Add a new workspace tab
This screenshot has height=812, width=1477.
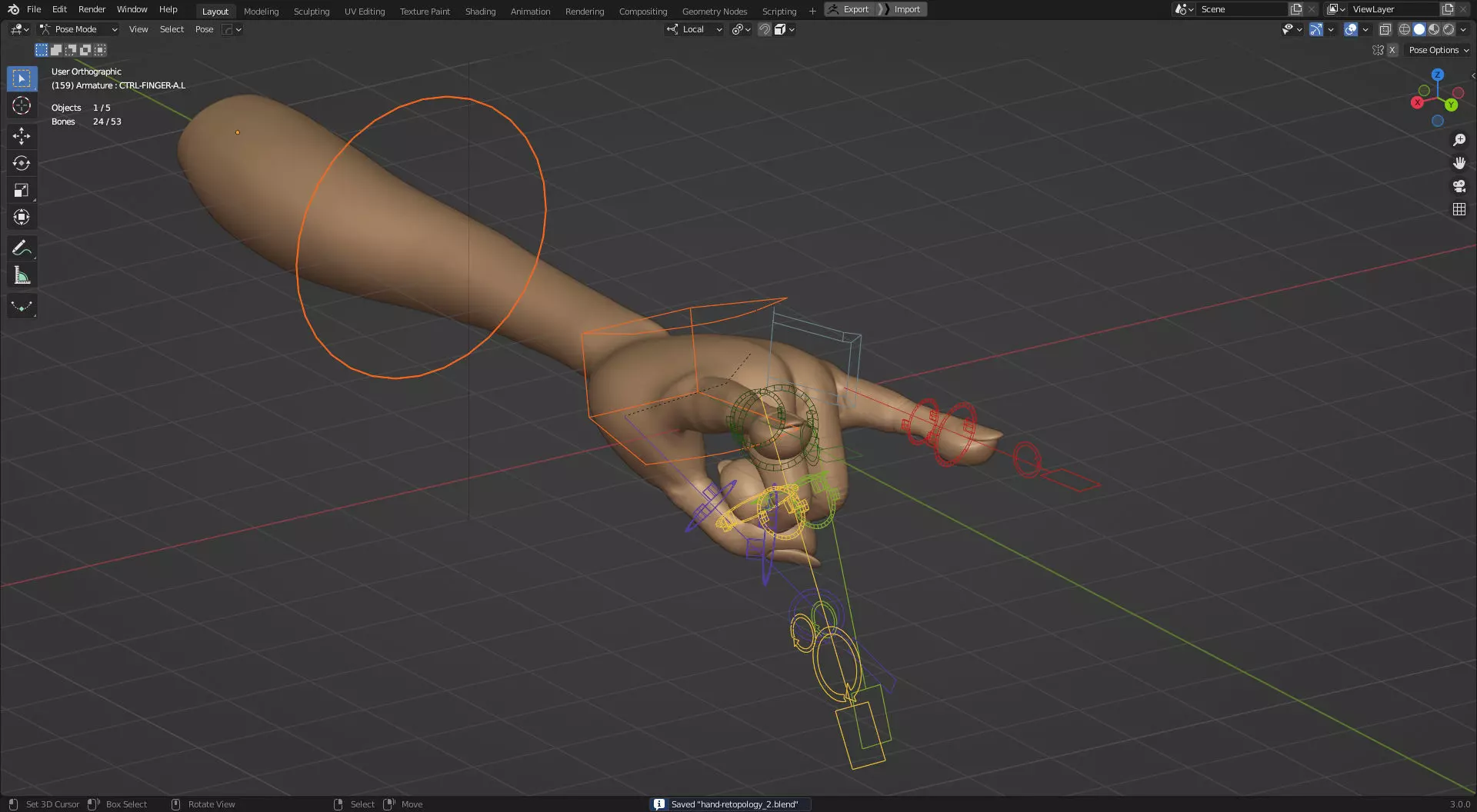[812, 11]
